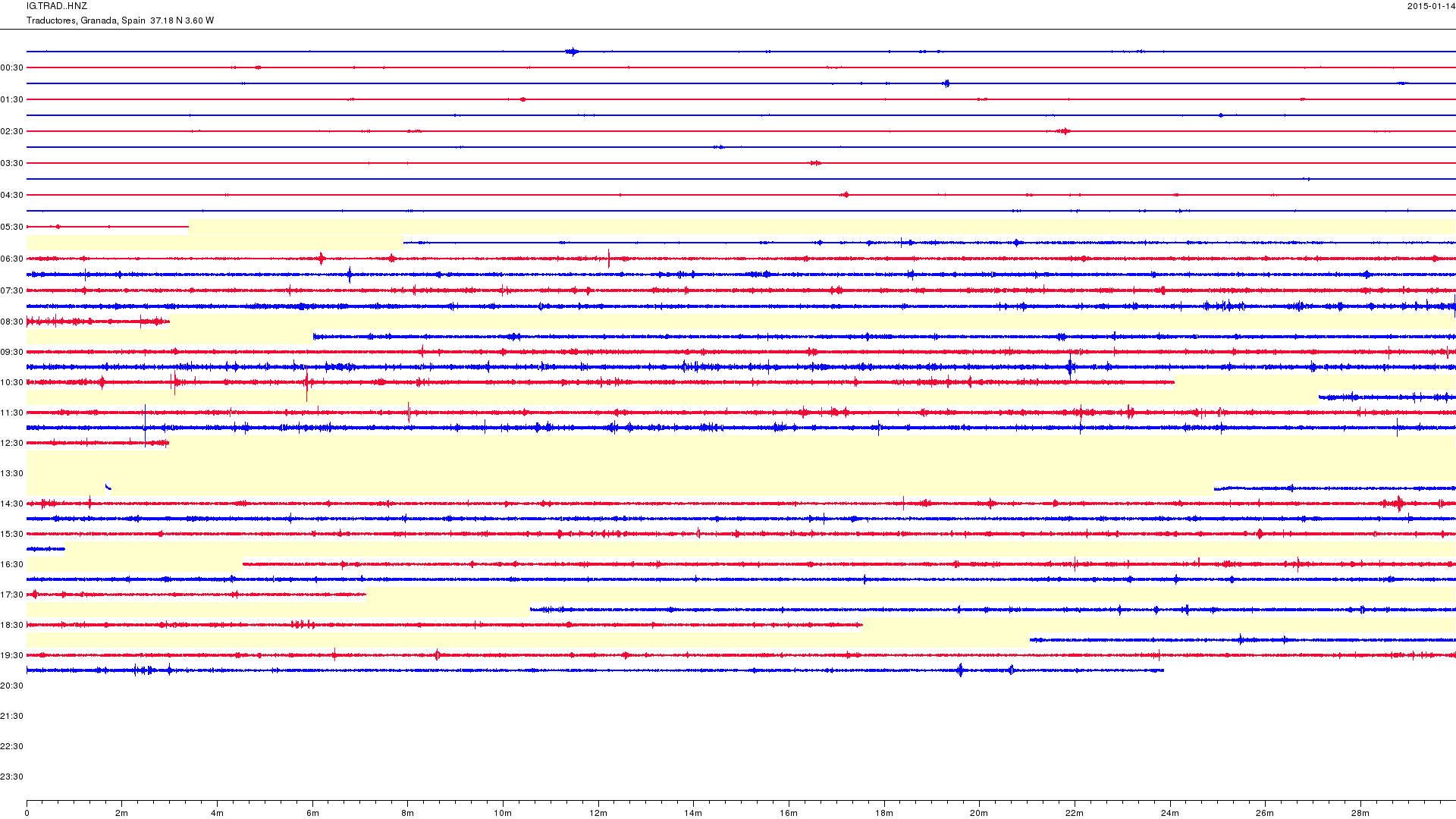The height and width of the screenshot is (819, 1456).
Task: Select the 00:30 time label
Action: pyautogui.click(x=12, y=67)
